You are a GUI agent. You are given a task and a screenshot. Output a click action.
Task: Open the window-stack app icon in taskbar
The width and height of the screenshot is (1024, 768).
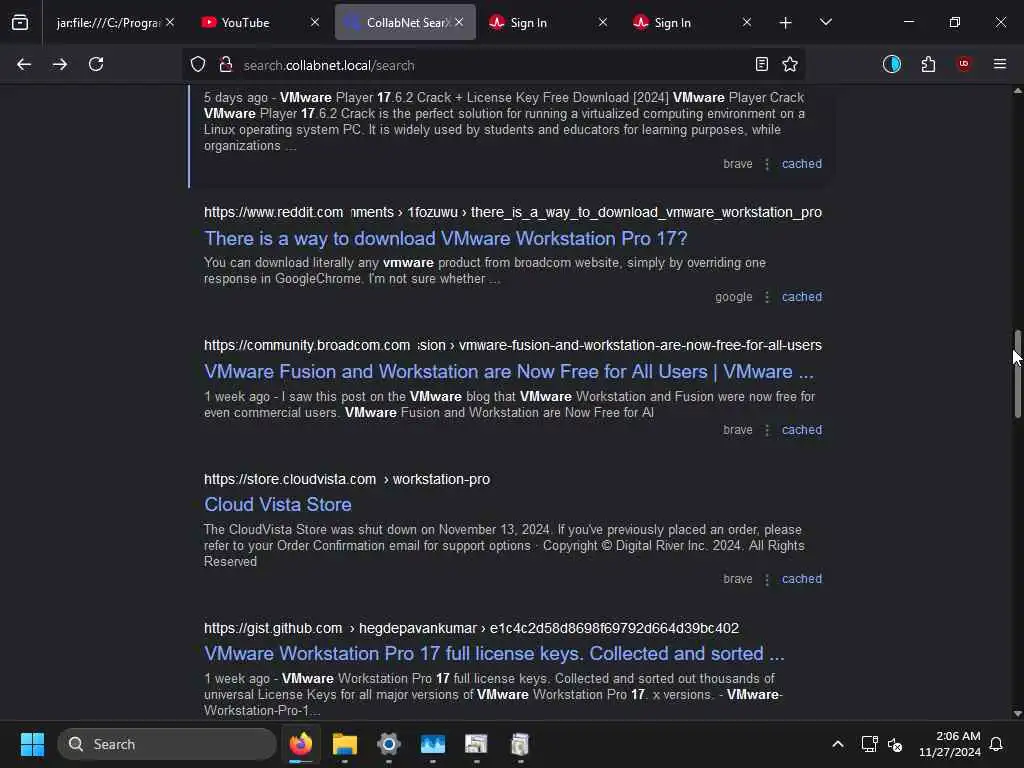(x=476, y=744)
